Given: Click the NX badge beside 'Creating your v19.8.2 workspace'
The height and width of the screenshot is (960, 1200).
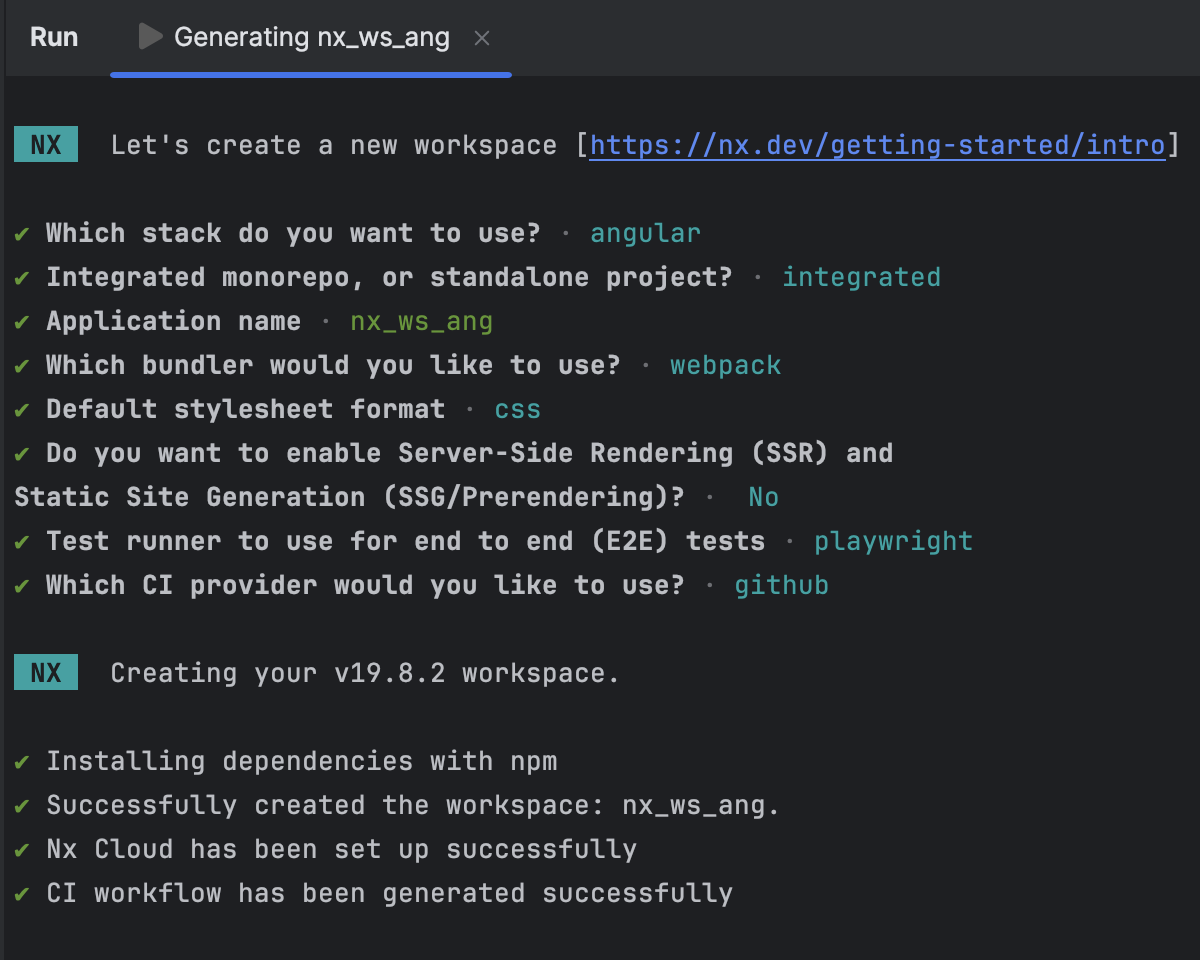Looking at the screenshot, I should 45,672.
